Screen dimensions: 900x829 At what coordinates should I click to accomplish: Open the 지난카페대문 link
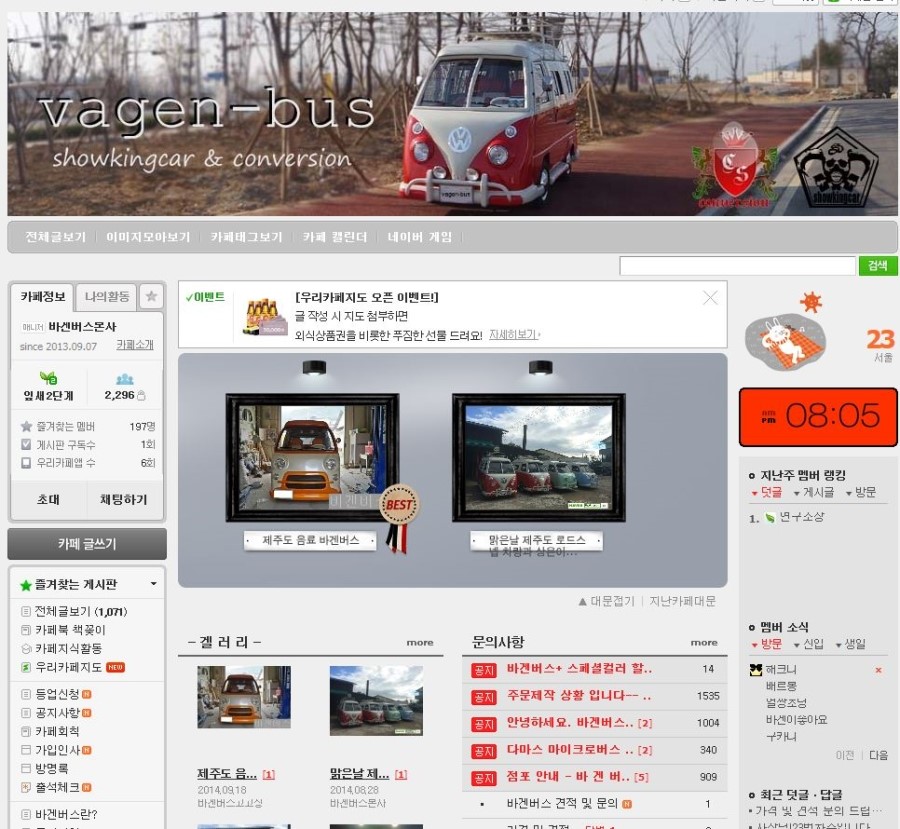[x=682, y=601]
